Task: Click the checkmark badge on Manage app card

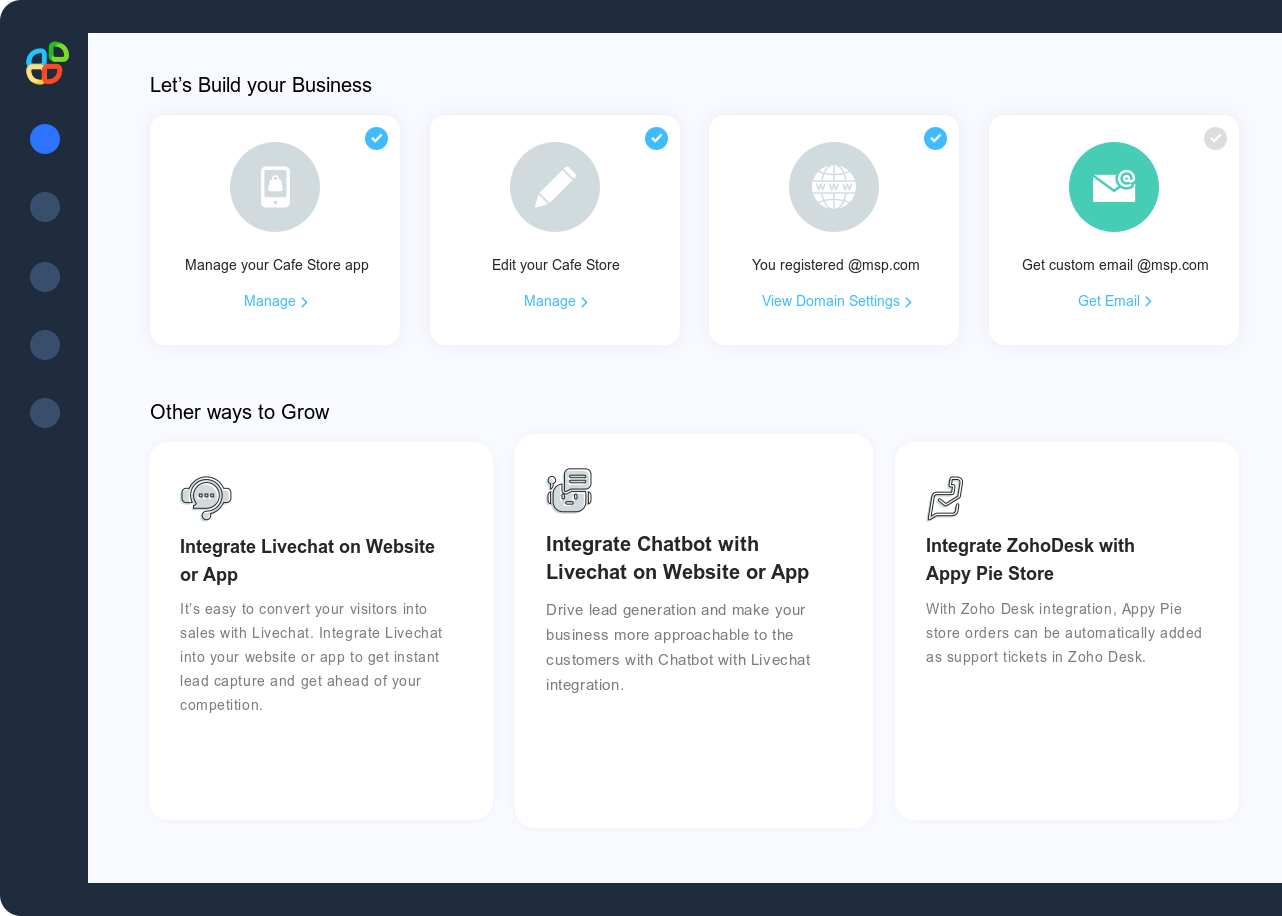Action: [x=377, y=139]
